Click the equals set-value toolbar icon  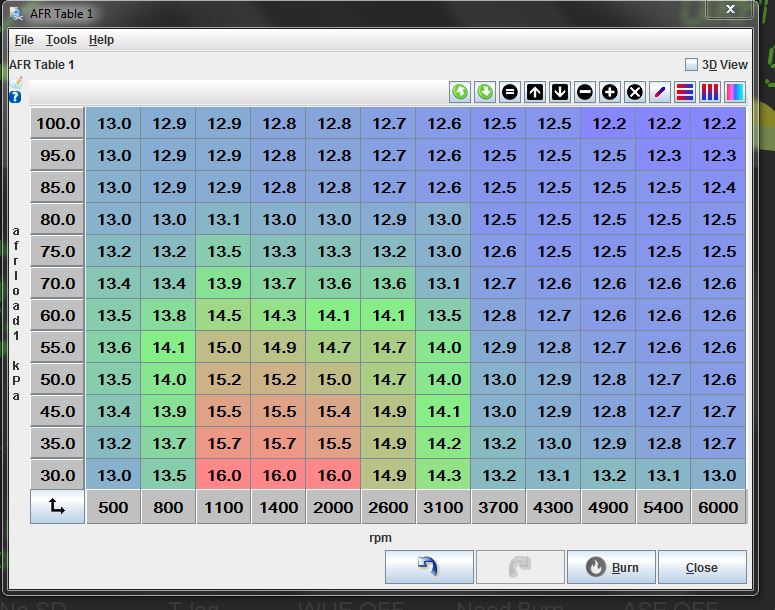510,92
